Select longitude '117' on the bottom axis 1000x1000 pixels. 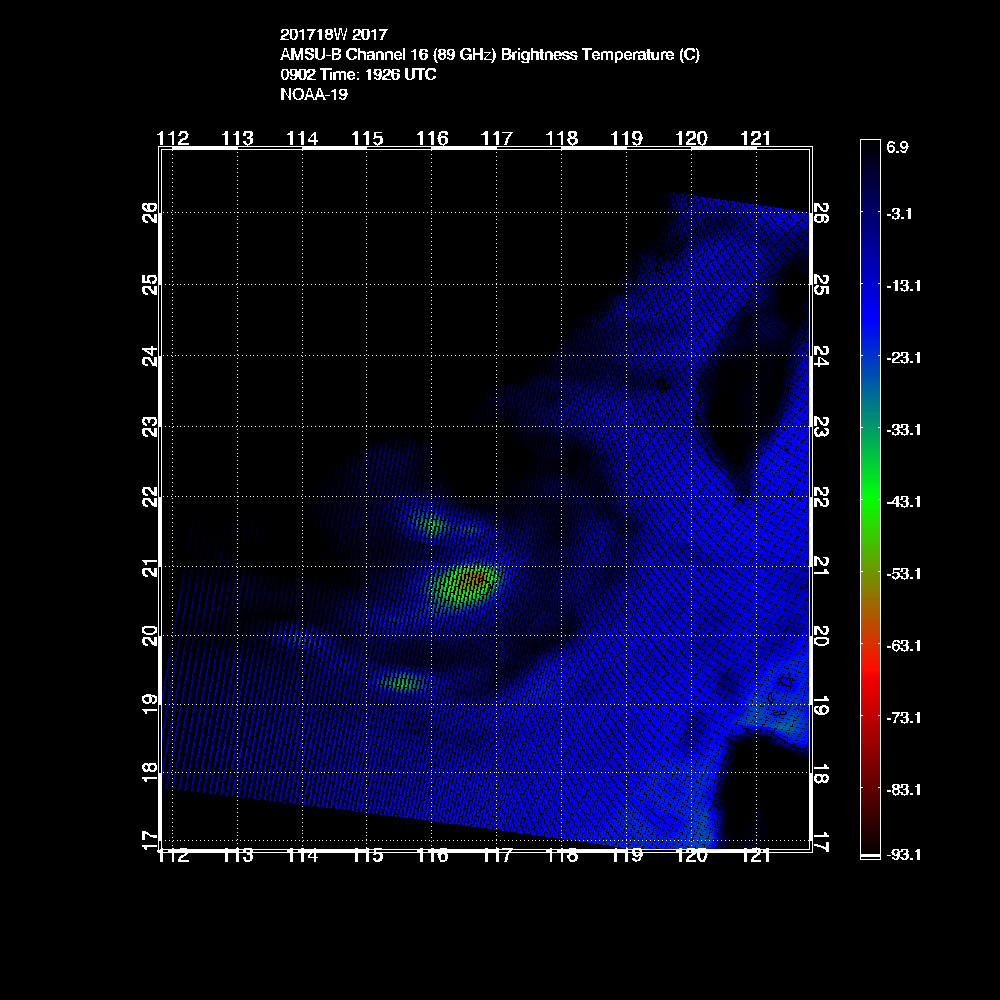(497, 855)
